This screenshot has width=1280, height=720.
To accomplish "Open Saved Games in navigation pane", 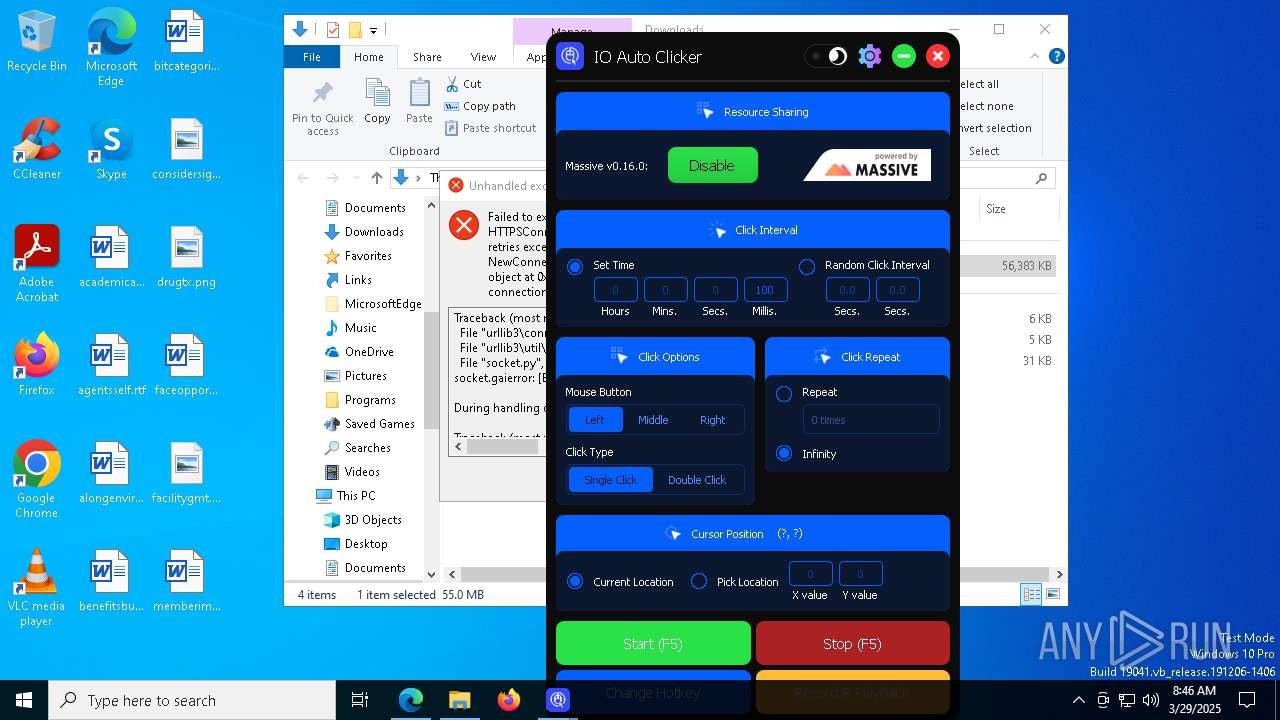I will [x=369, y=424].
